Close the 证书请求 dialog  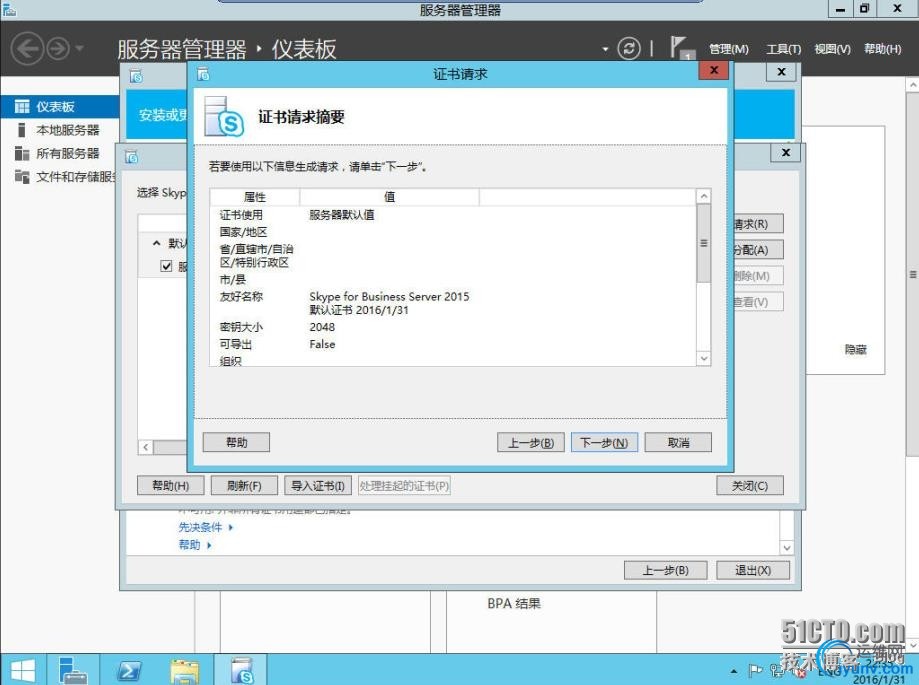713,70
